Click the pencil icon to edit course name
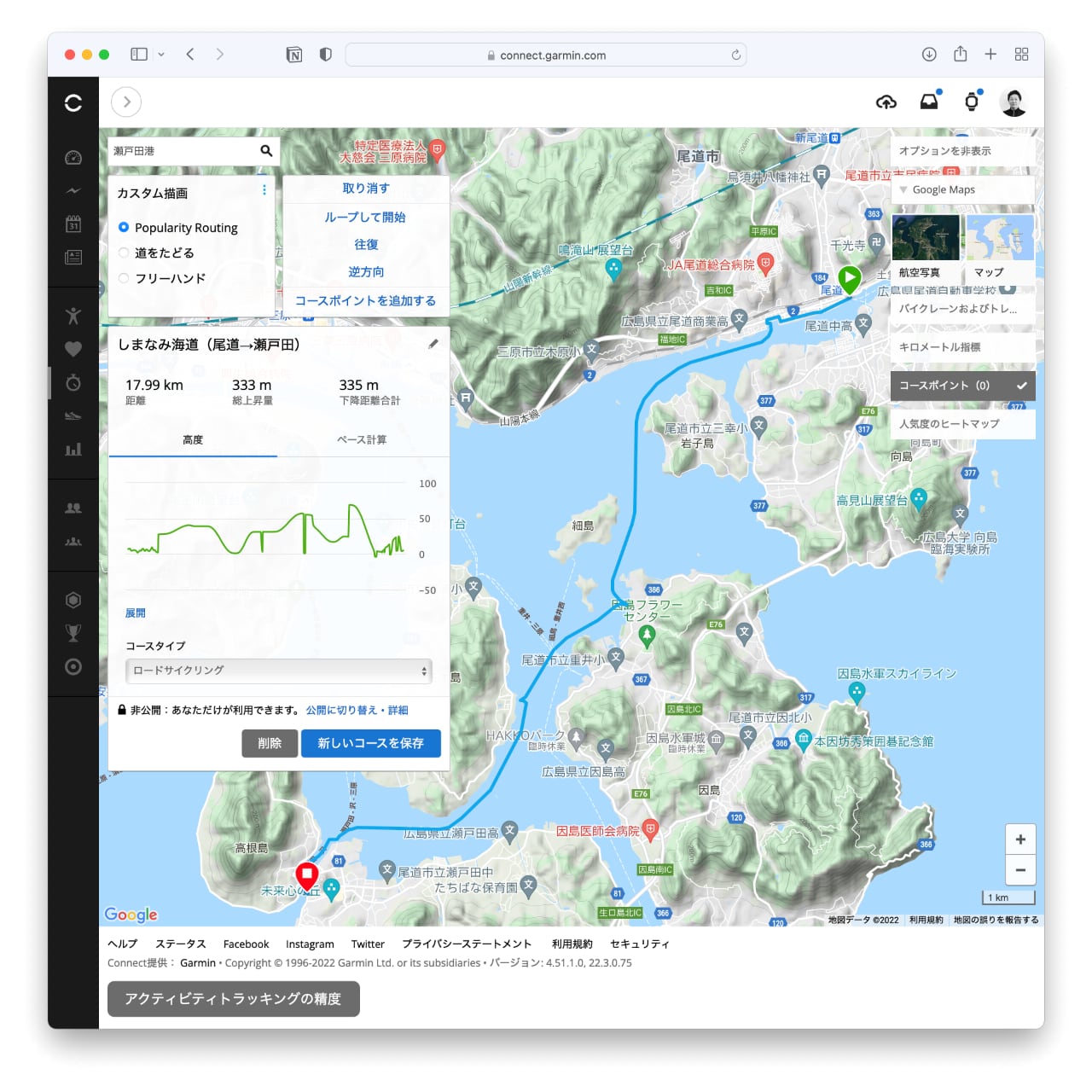 pos(433,344)
